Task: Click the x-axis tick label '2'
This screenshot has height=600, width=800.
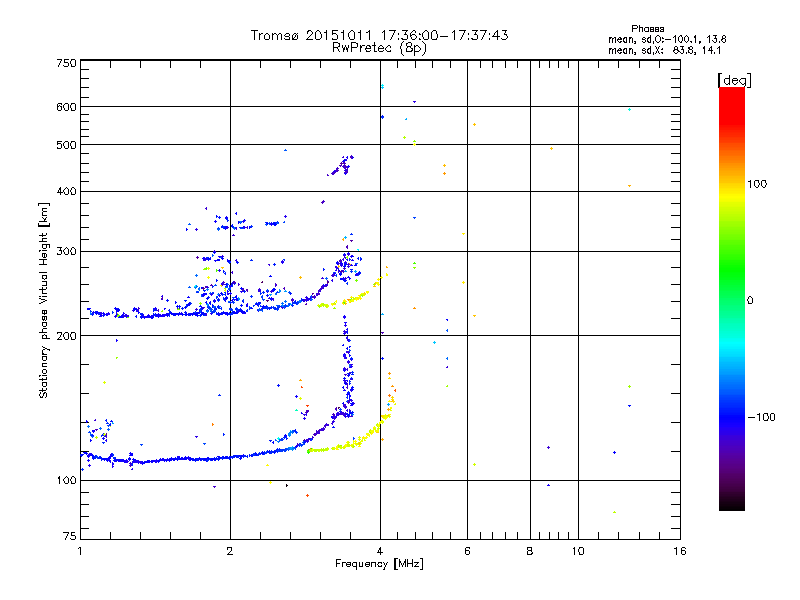Action: point(230,551)
